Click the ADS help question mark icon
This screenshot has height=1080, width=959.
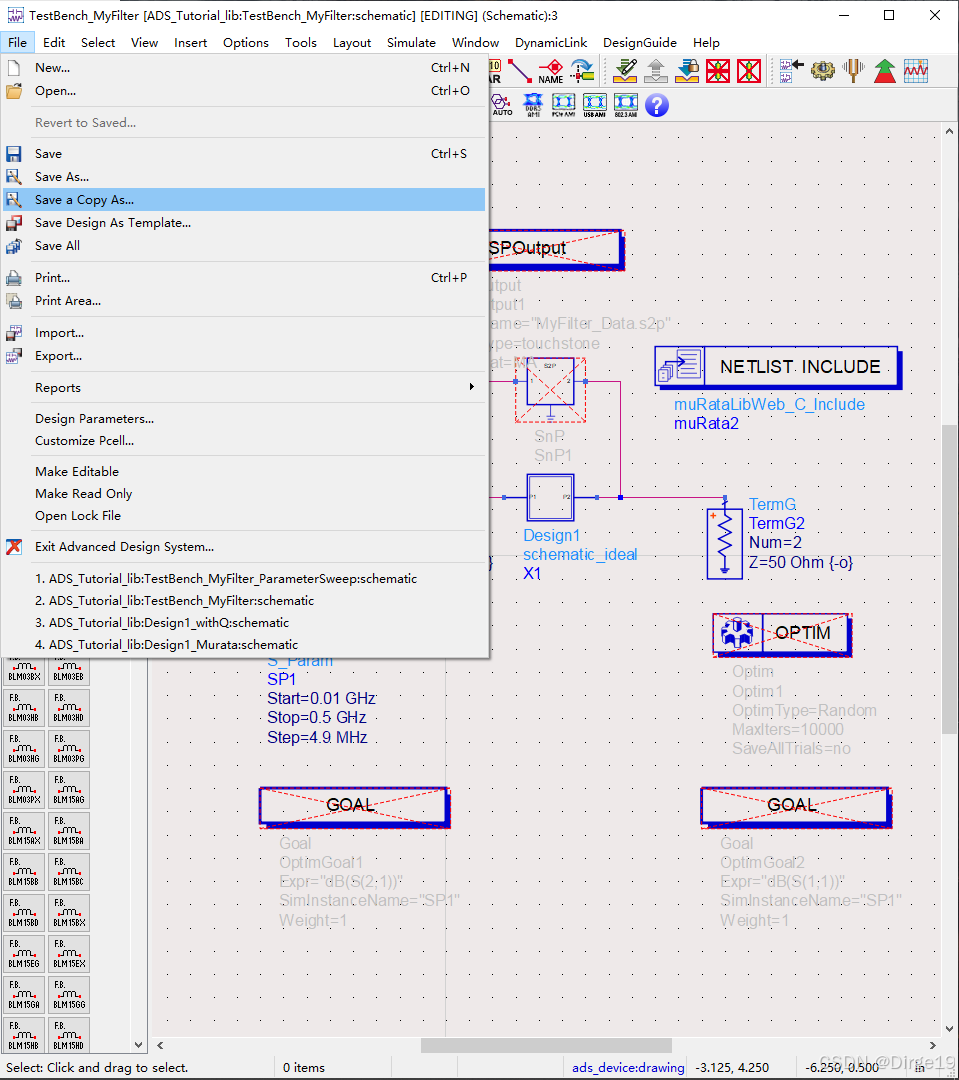[656, 105]
